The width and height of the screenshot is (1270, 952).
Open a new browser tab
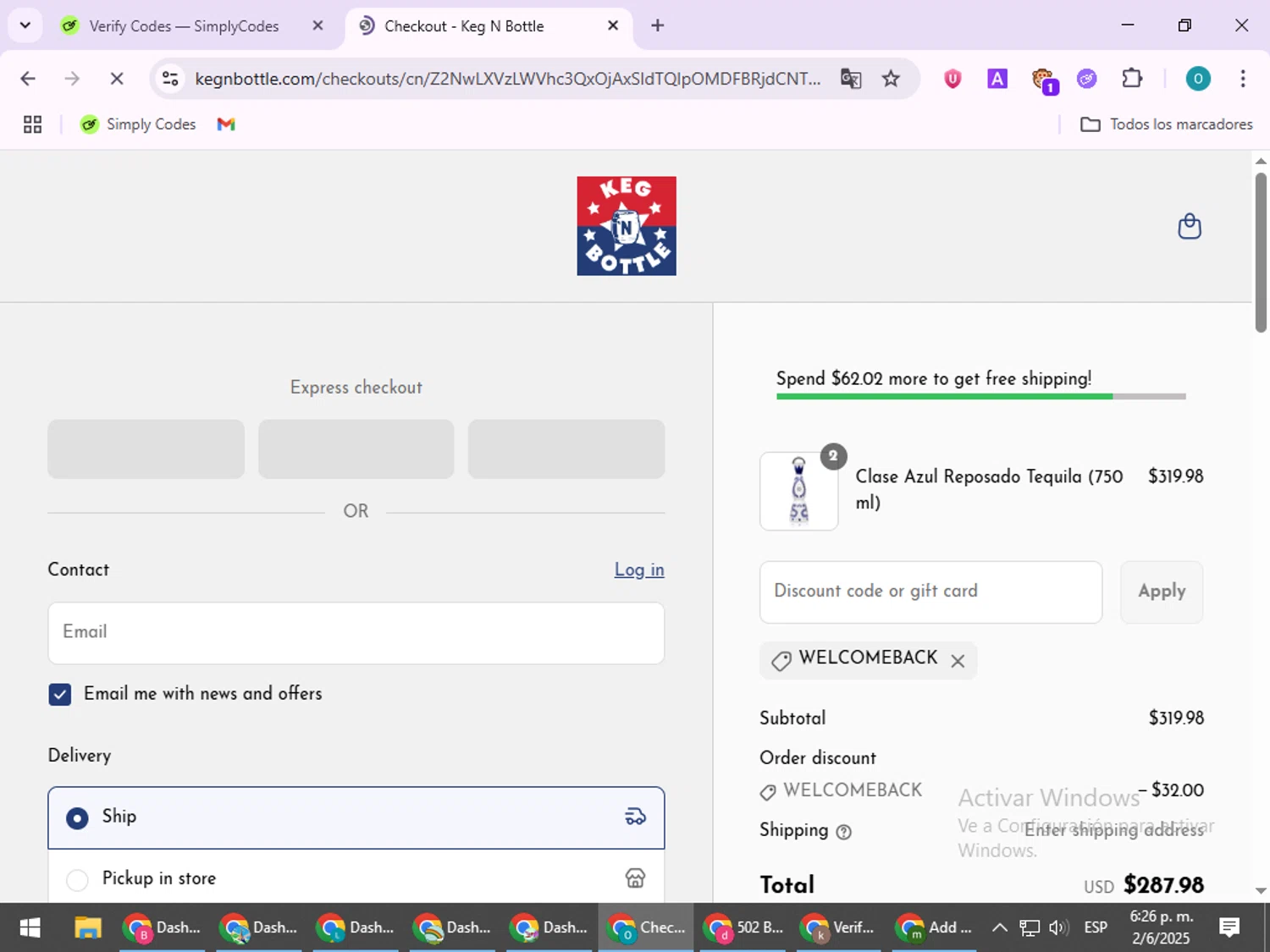(x=657, y=25)
